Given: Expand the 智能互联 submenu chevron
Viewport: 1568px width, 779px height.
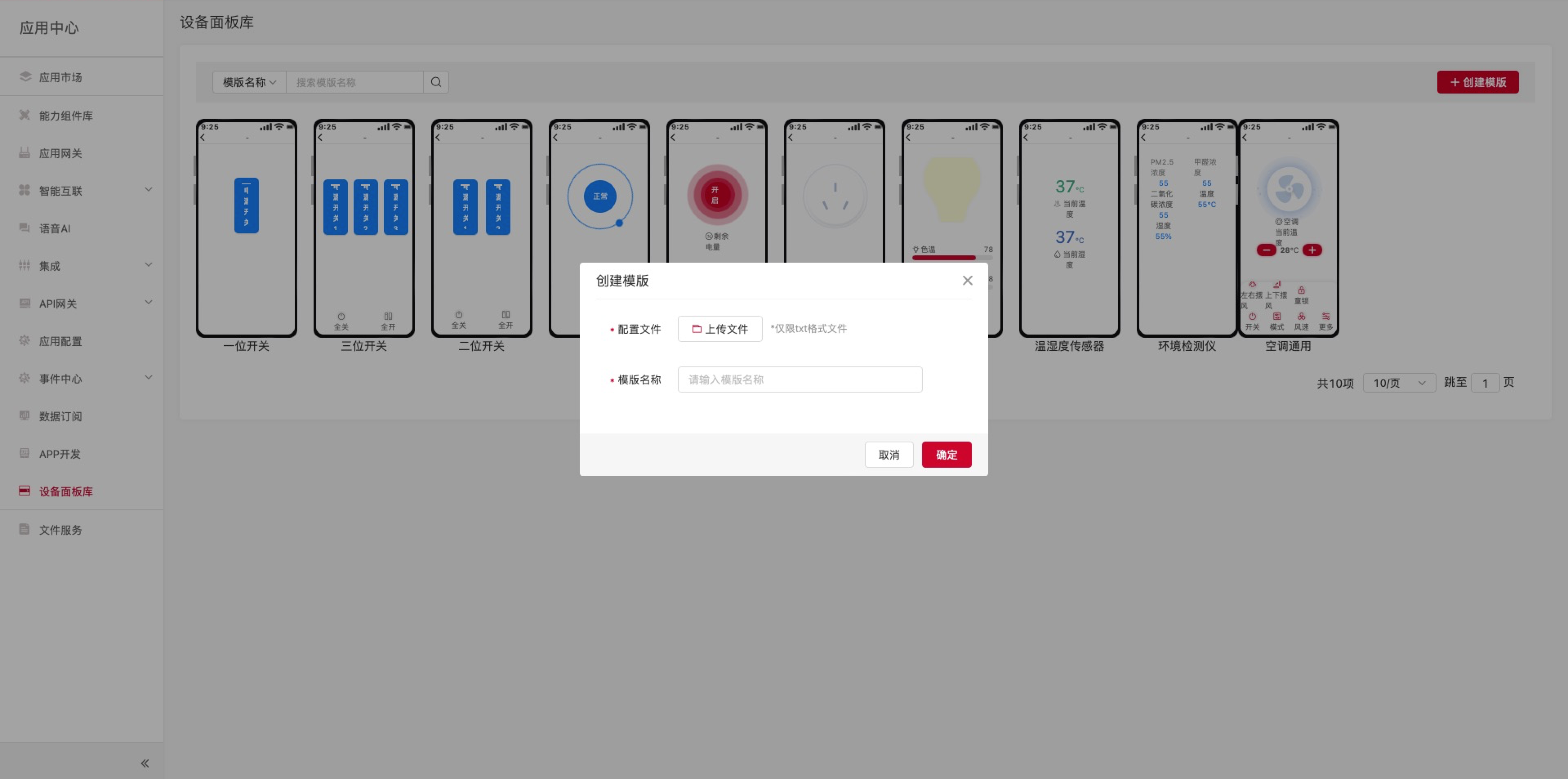Looking at the screenshot, I should (x=148, y=190).
